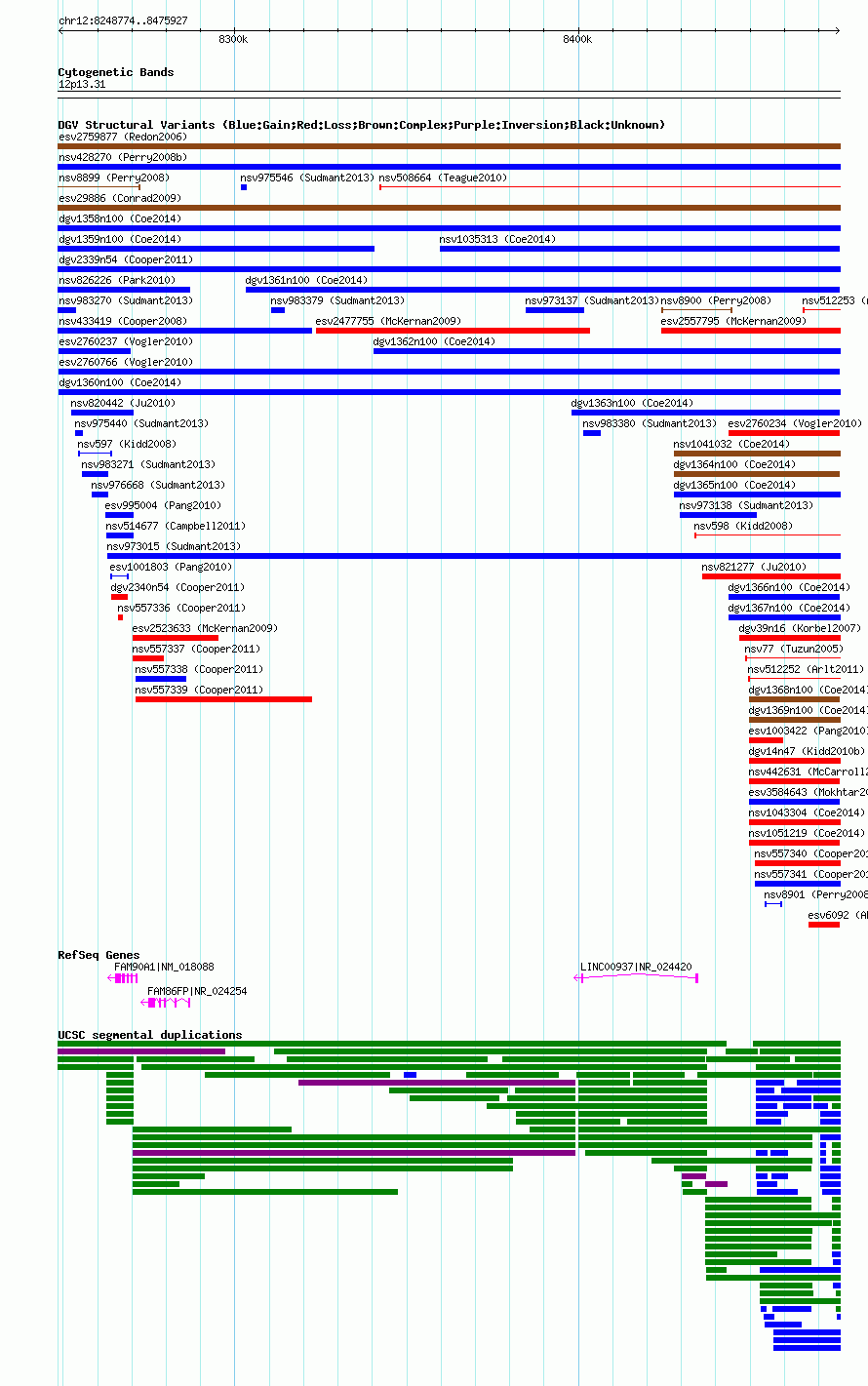Click the FAM86FP|NR_024254 gene label
This screenshot has height=1386, width=868.
point(197,991)
